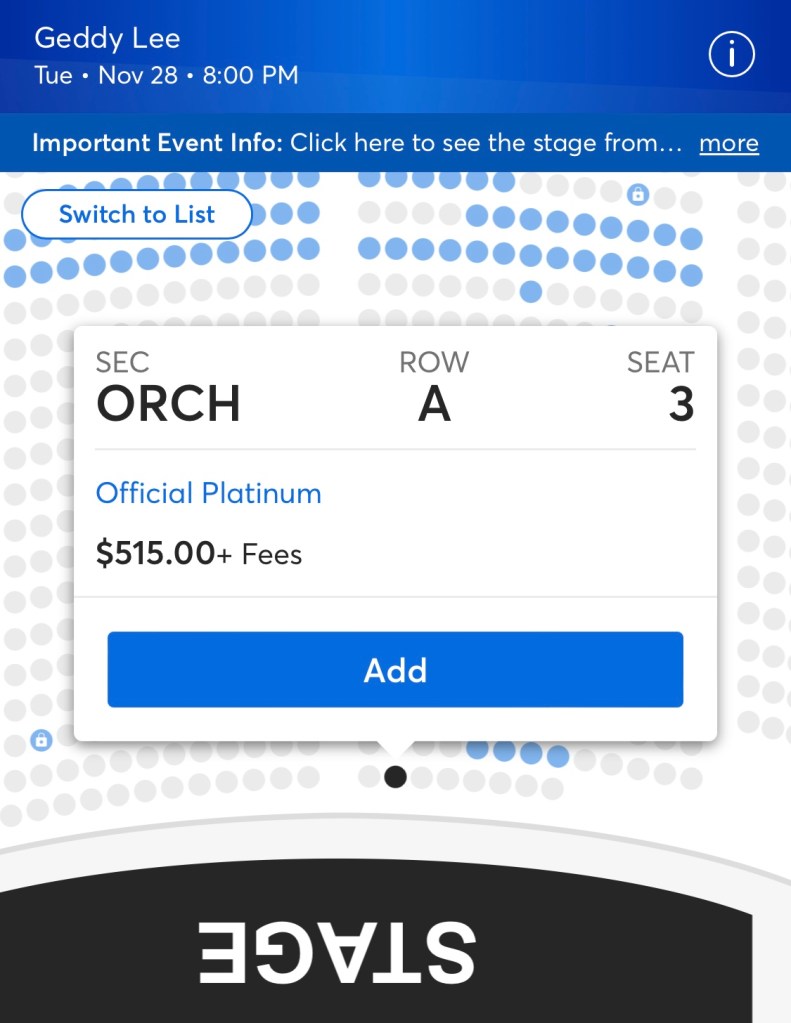Click the selected black seat dot

coord(395,776)
